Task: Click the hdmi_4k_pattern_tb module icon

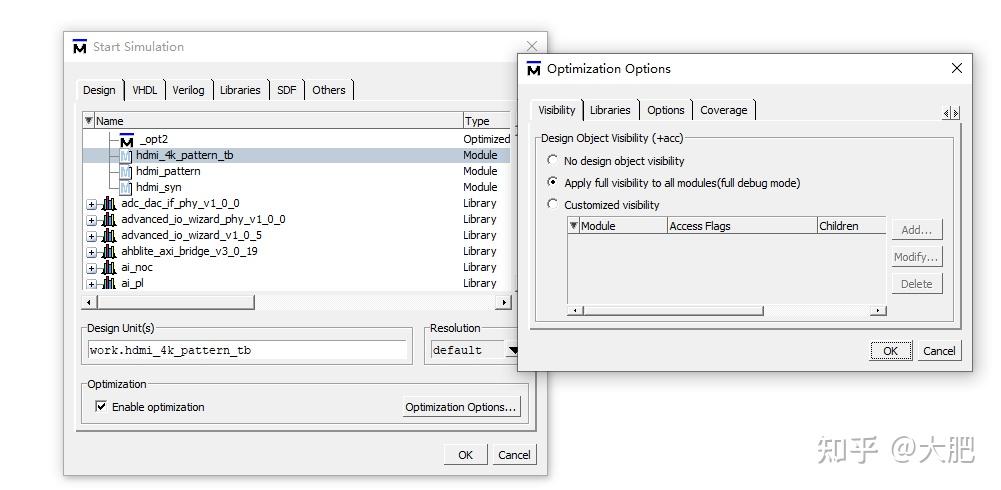Action: (126, 156)
